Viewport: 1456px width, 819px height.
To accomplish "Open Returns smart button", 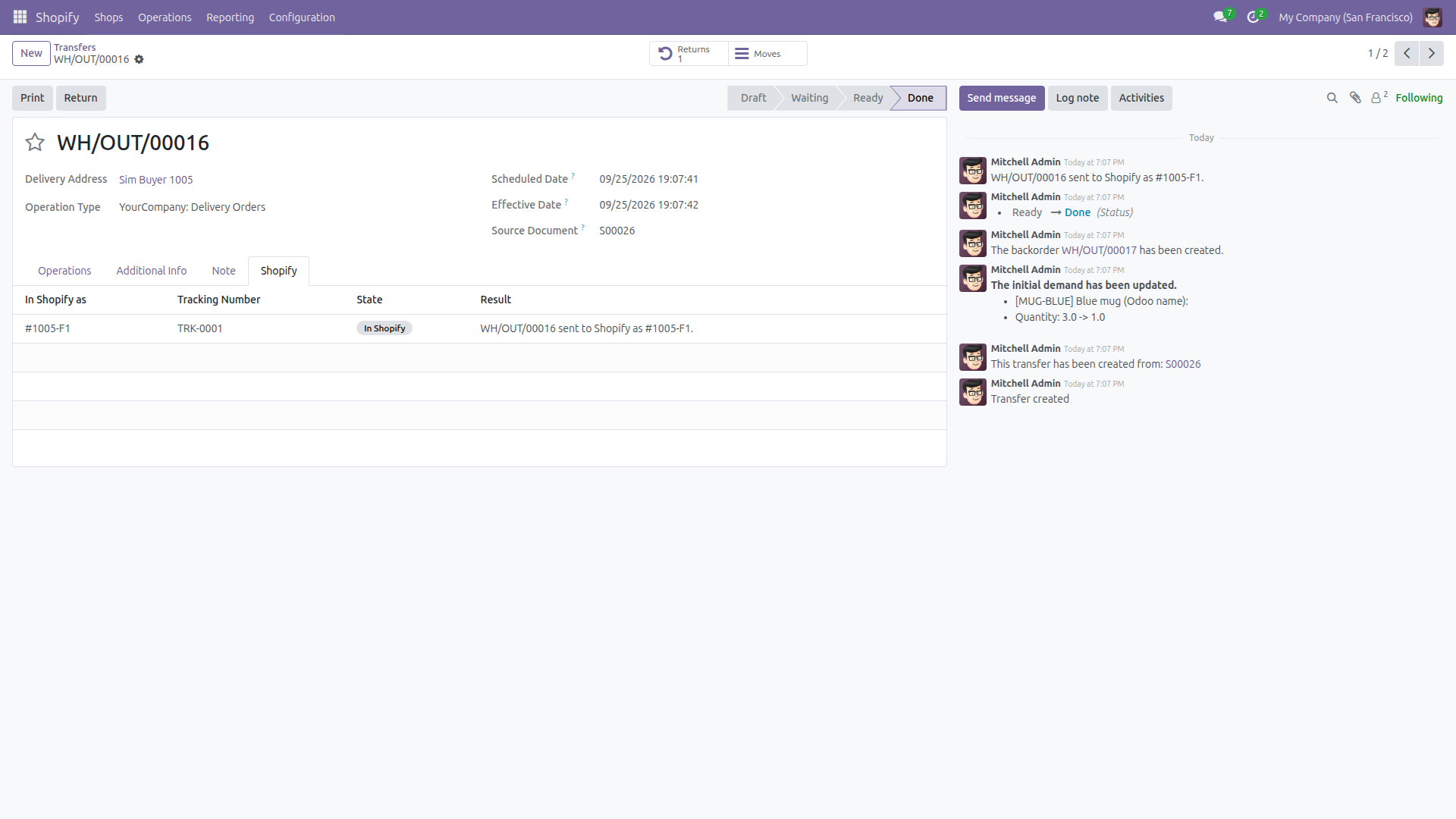I will click(x=689, y=53).
